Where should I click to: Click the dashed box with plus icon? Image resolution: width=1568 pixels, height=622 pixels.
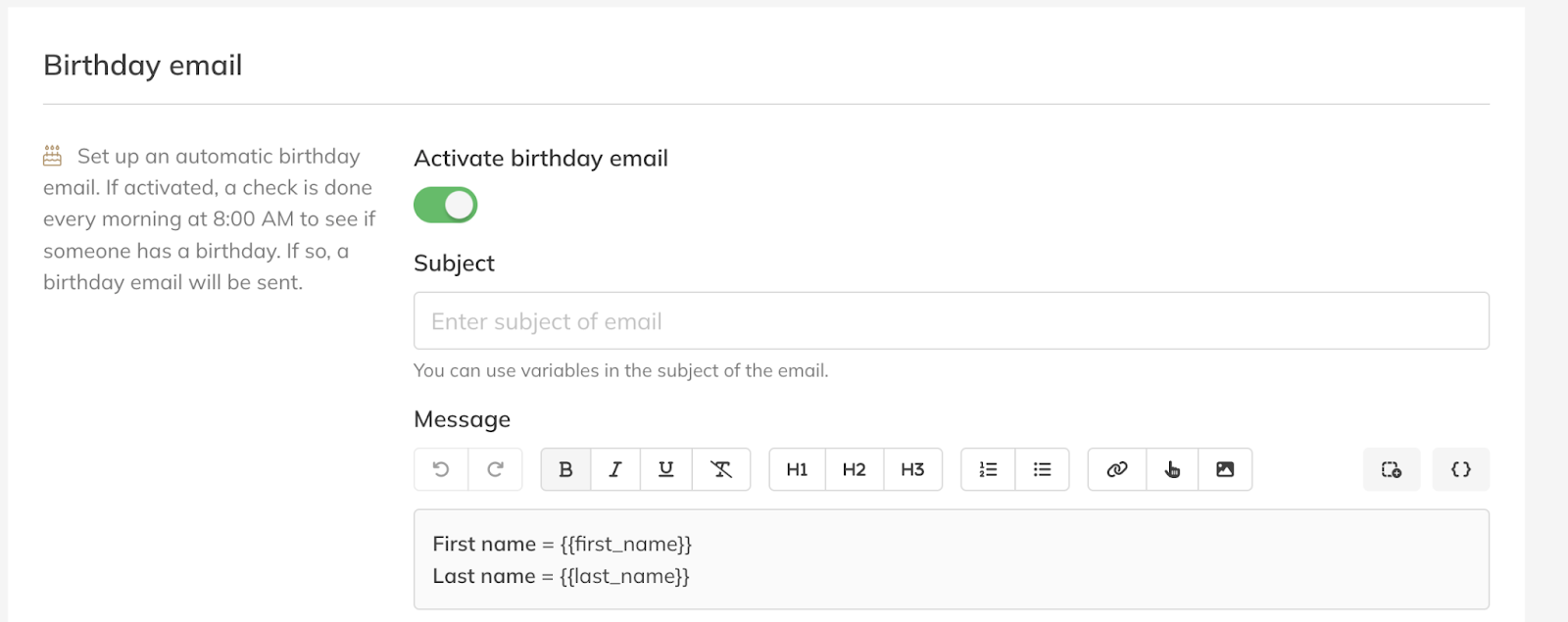[1392, 469]
